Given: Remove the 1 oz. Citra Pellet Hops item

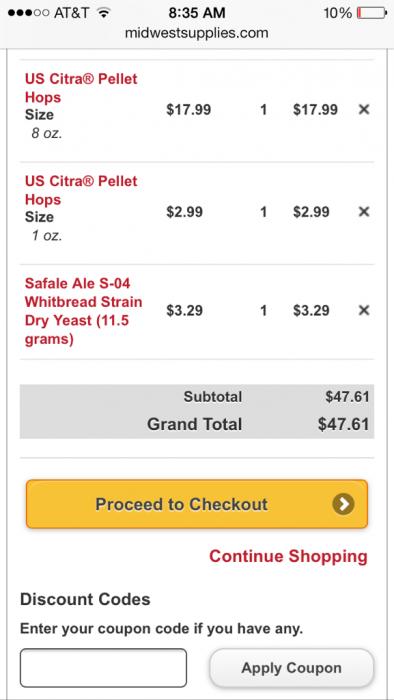Looking at the screenshot, I should point(364,212).
